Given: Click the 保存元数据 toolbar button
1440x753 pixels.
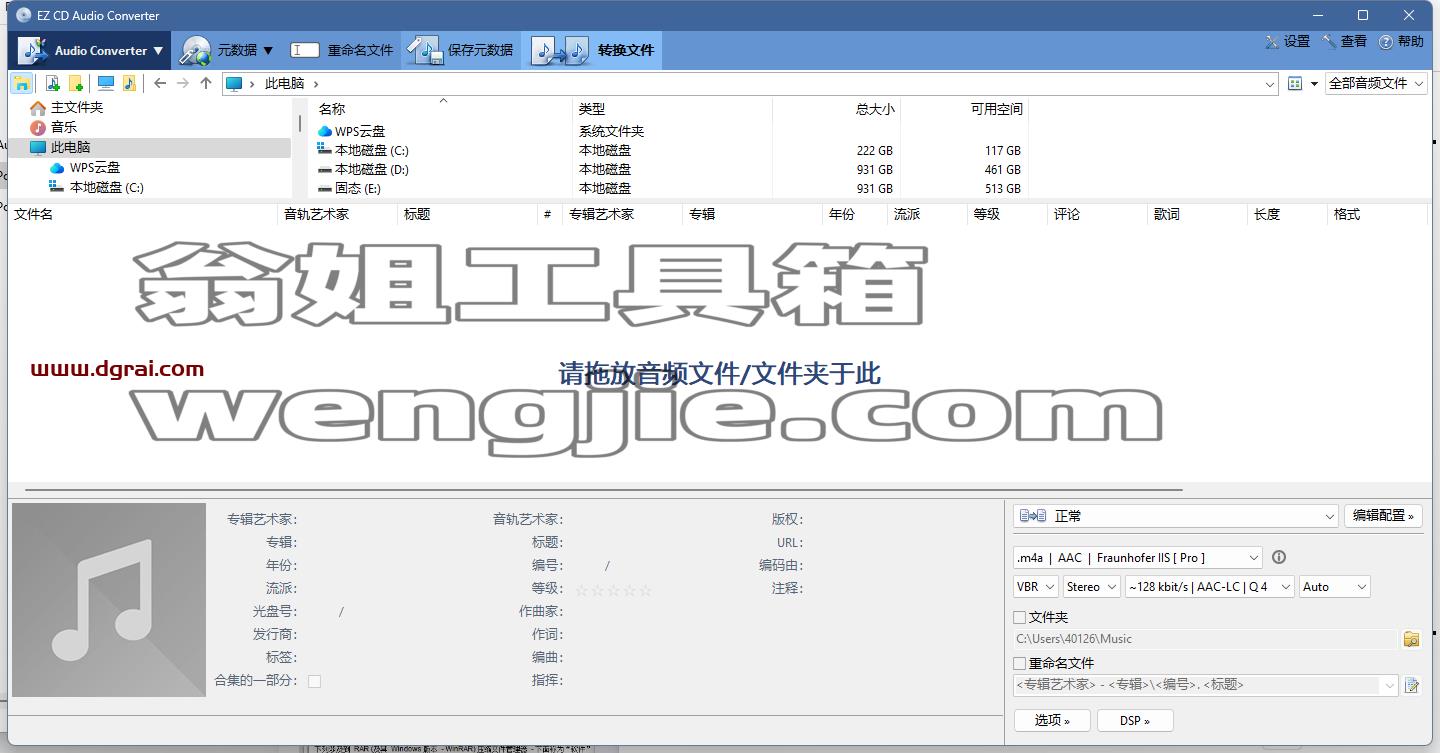Looking at the screenshot, I should click(461, 50).
